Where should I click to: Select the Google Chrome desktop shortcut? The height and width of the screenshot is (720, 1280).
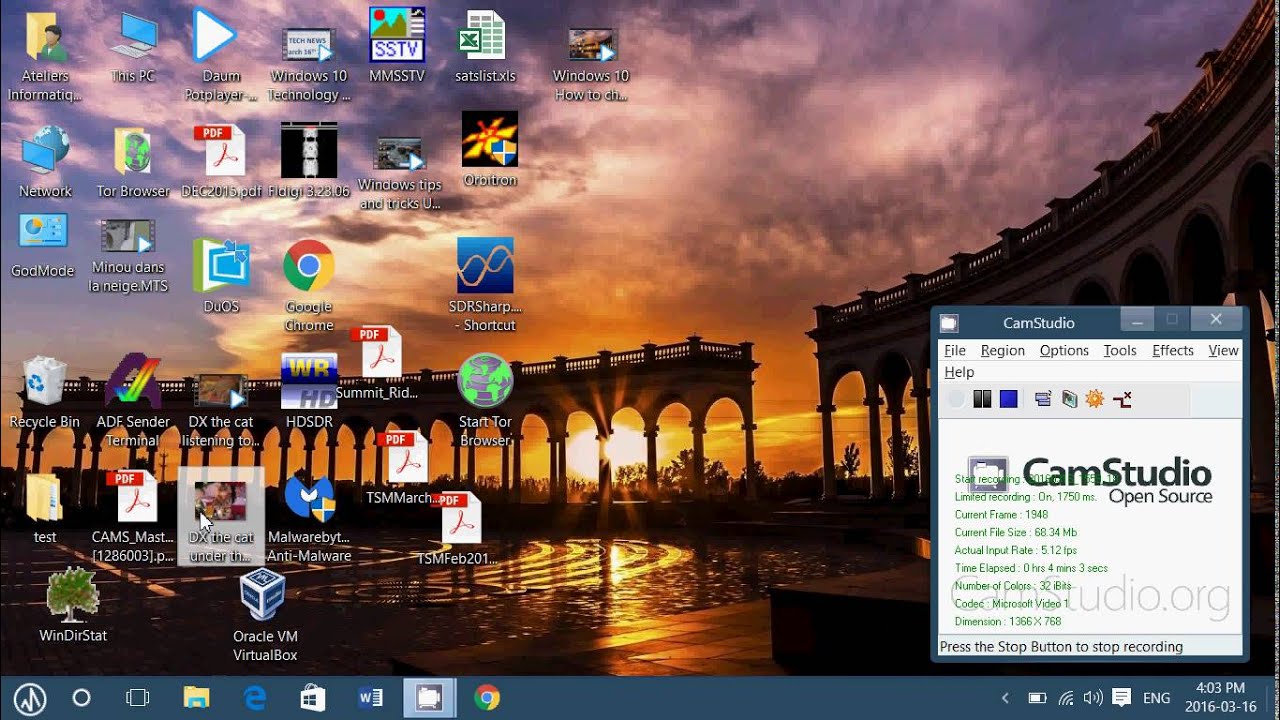pos(309,286)
